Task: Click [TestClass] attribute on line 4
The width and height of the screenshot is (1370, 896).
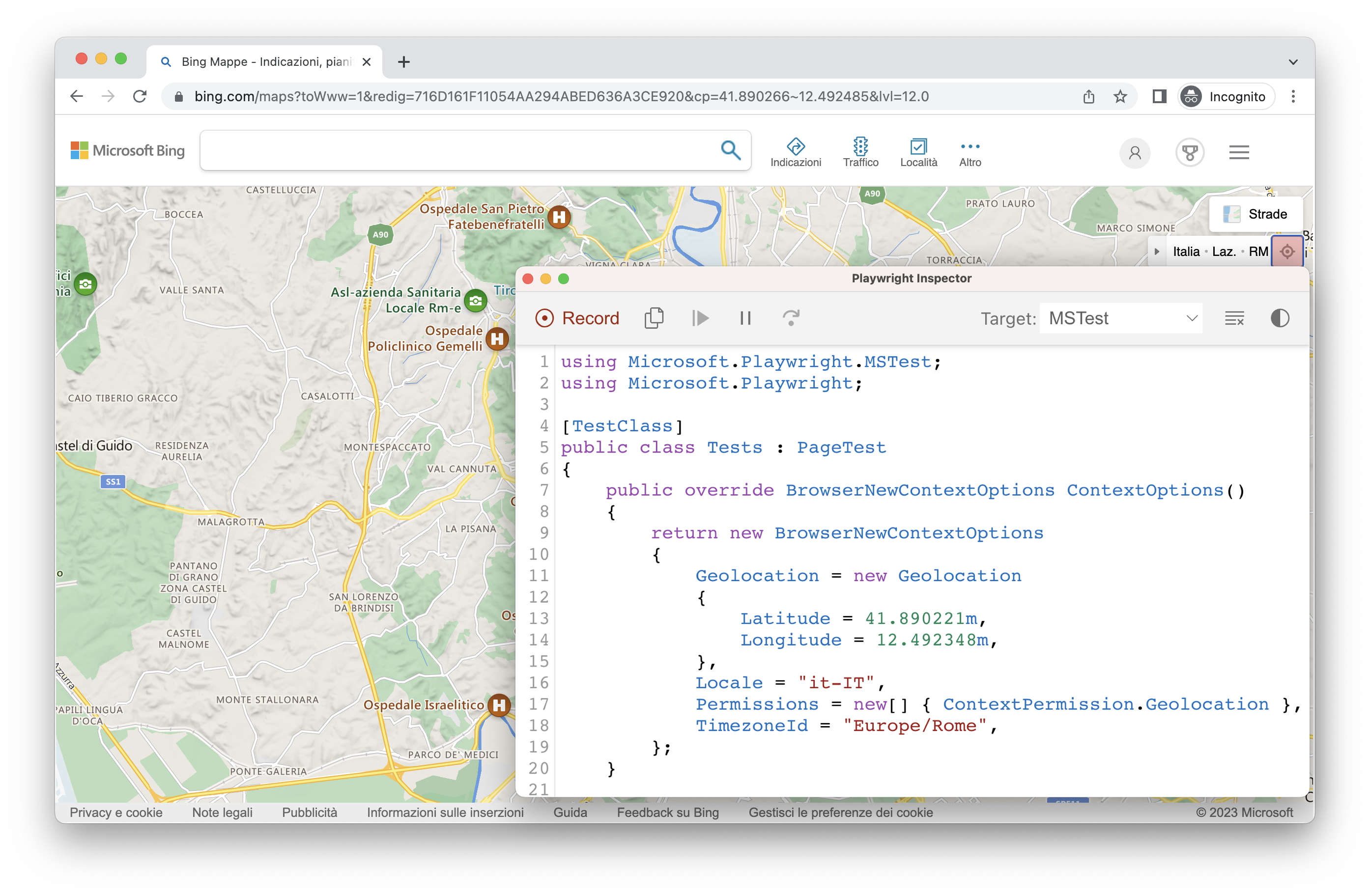Action: [x=622, y=426]
